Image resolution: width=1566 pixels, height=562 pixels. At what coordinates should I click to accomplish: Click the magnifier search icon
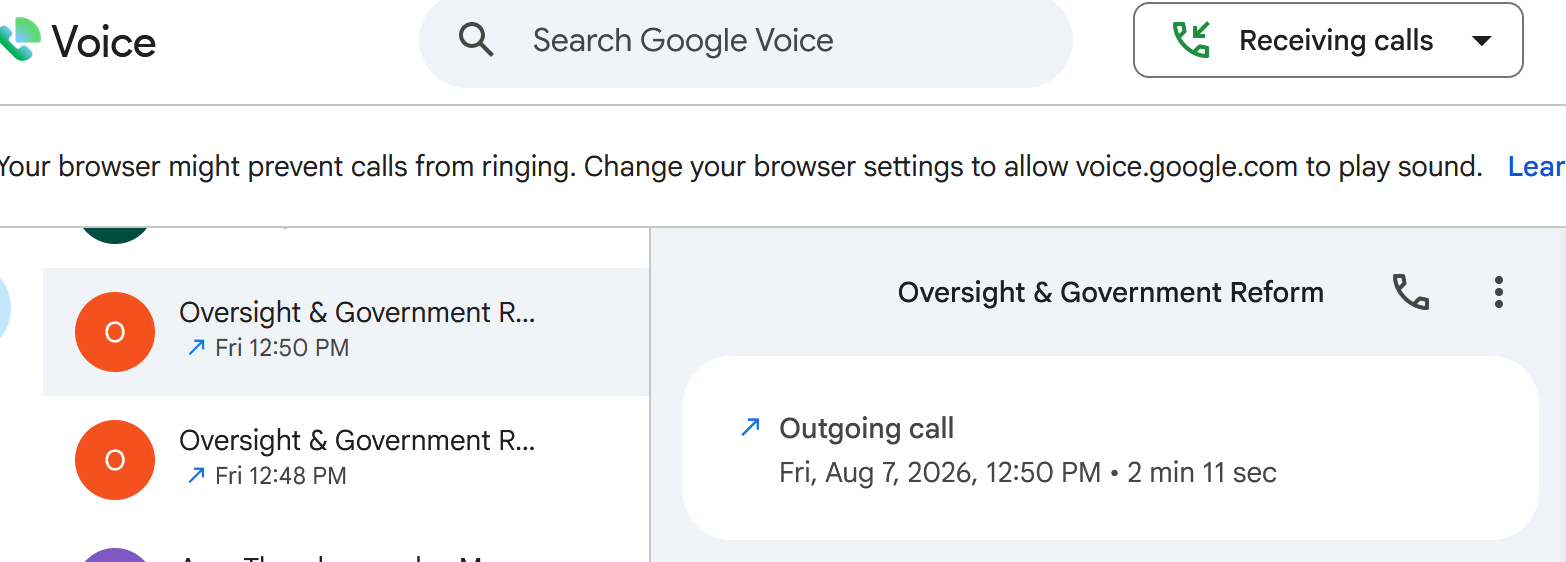click(x=476, y=40)
